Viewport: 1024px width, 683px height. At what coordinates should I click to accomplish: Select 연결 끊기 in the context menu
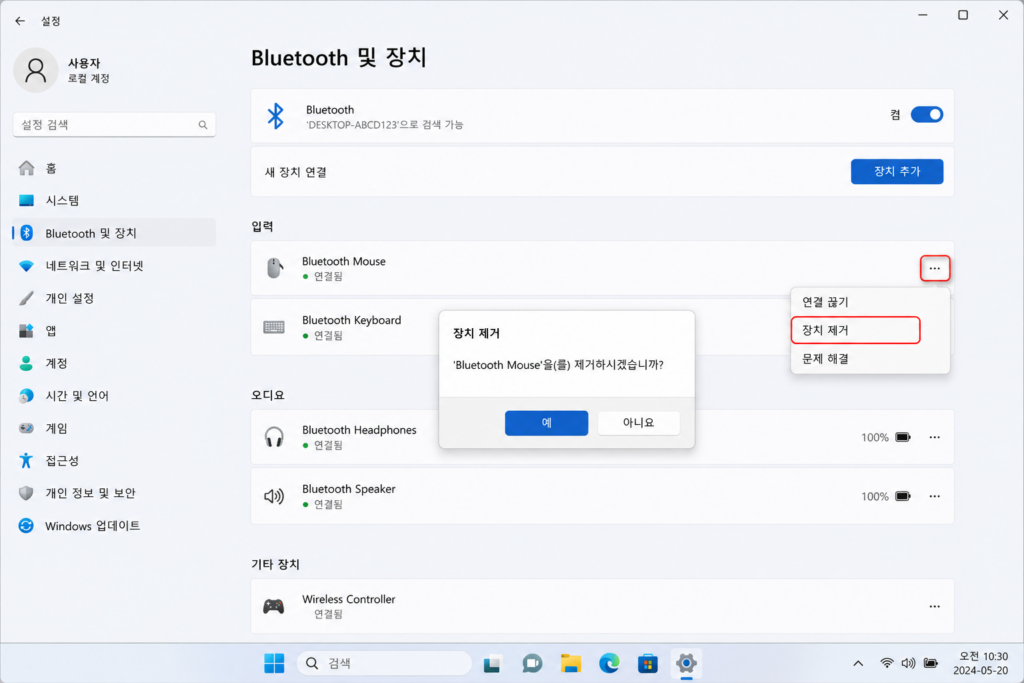pyautogui.click(x=825, y=302)
